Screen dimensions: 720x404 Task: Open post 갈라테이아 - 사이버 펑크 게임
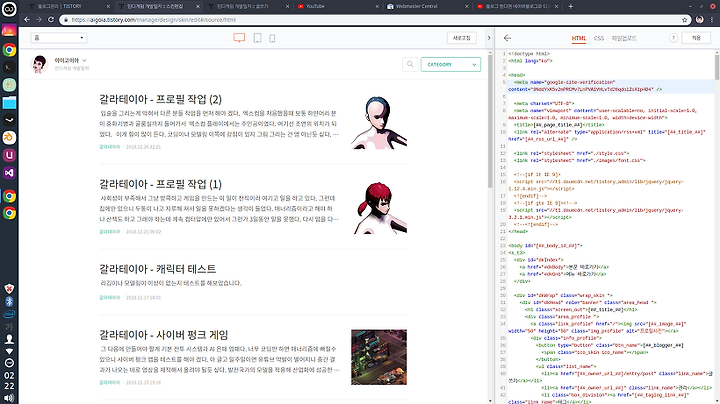[x=163, y=335]
